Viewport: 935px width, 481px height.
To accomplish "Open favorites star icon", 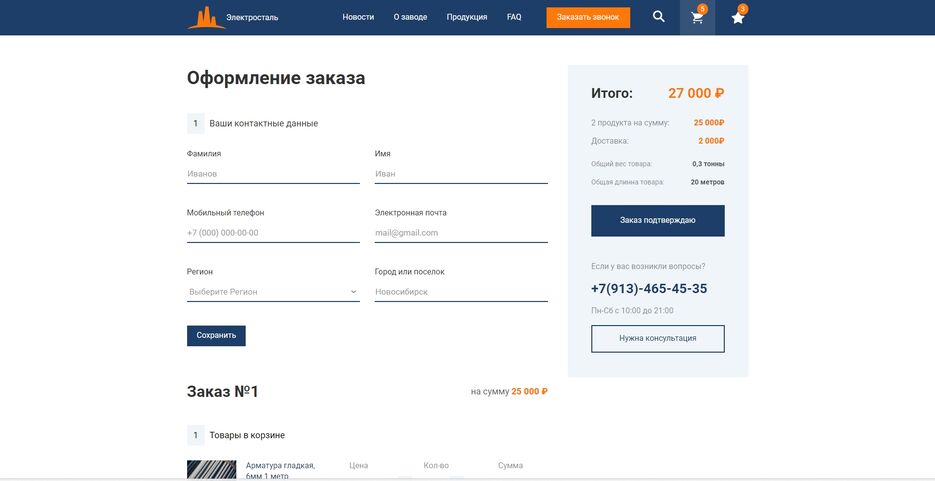I will coord(738,17).
